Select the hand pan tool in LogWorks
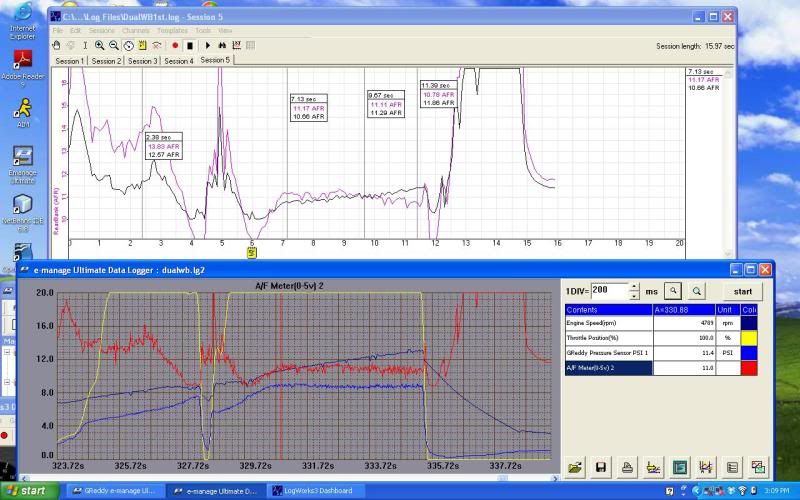 click(x=57, y=45)
